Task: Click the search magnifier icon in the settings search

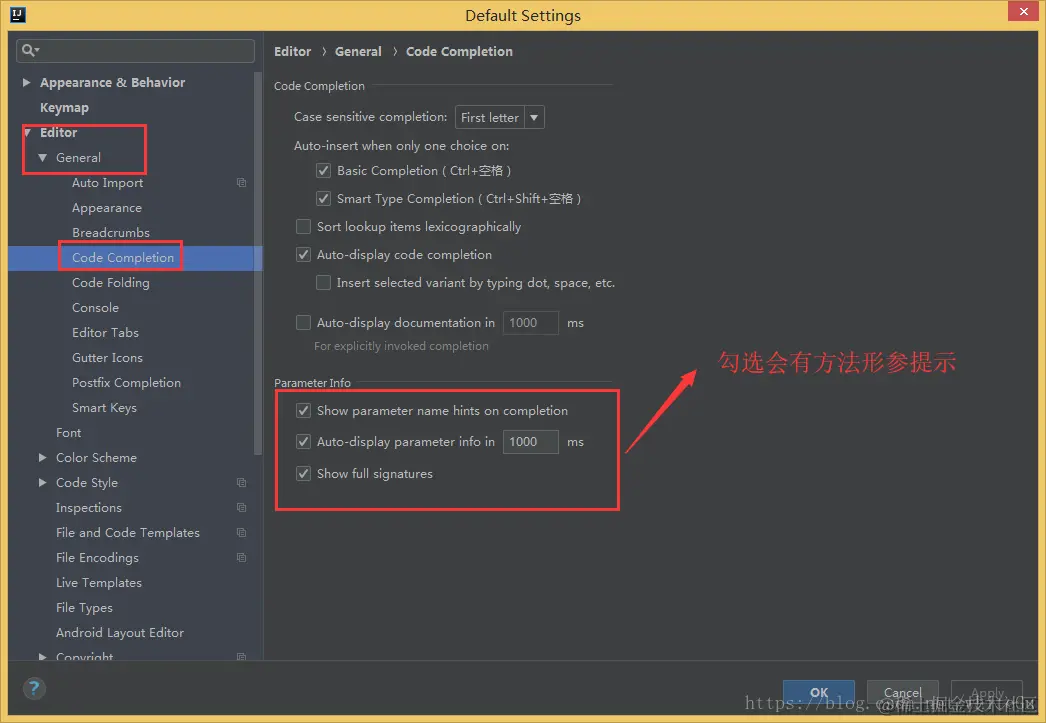Action: tap(30, 50)
